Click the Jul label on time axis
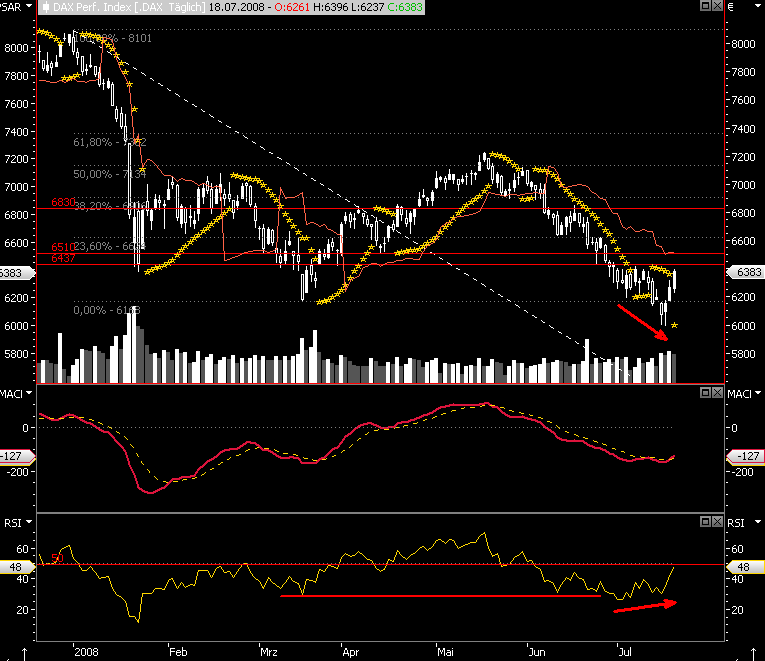Image resolution: width=765 pixels, height=661 pixels. point(625,652)
